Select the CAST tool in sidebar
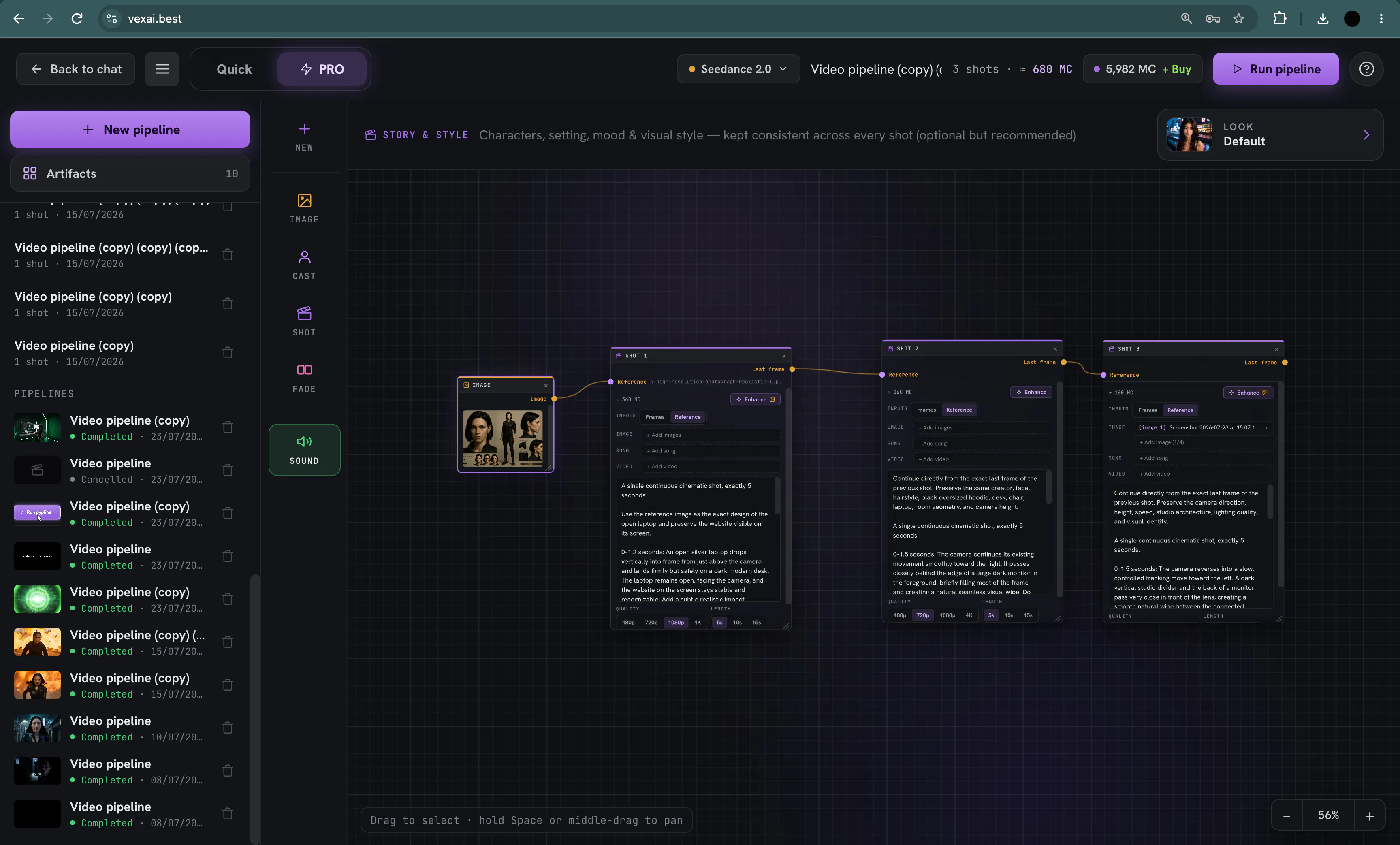The width and height of the screenshot is (1400, 845). click(304, 265)
